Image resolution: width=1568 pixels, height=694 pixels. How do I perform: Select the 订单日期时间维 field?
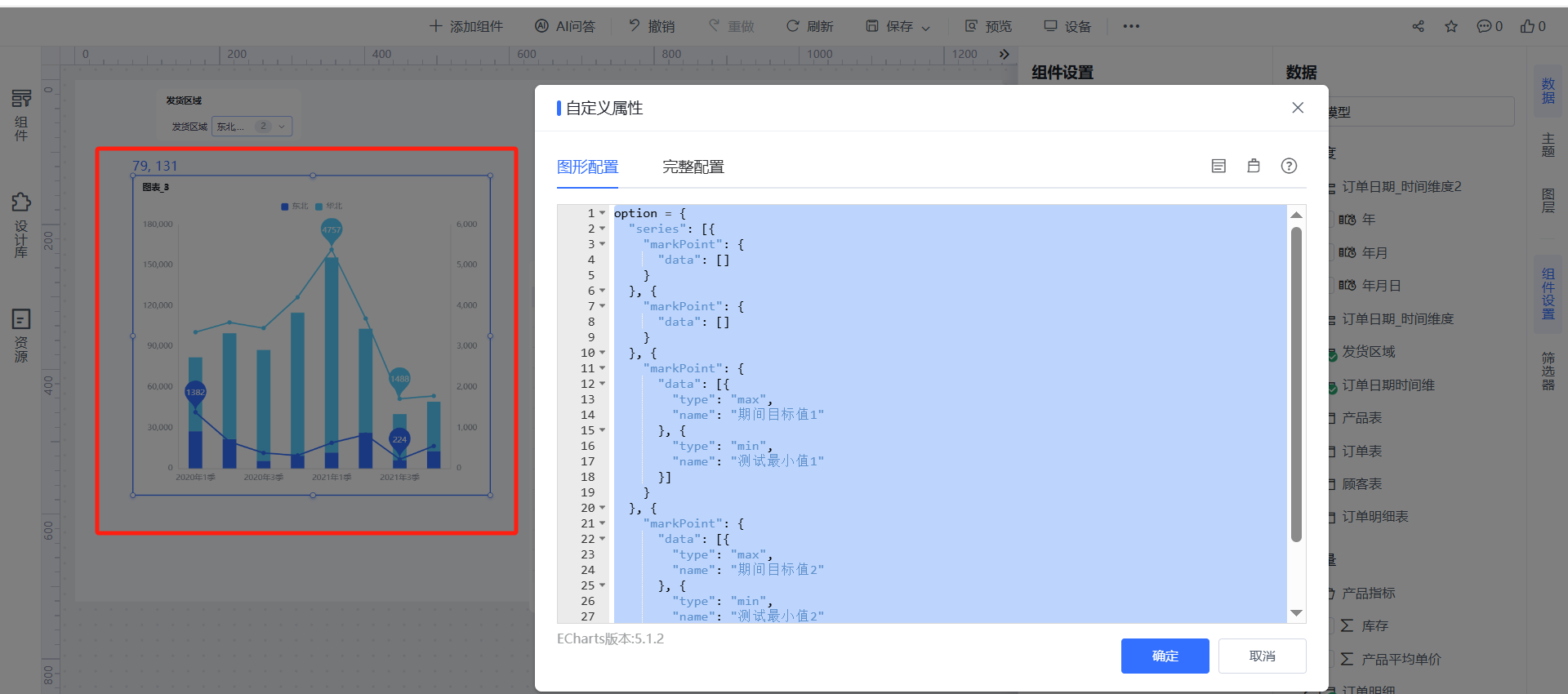1388,385
